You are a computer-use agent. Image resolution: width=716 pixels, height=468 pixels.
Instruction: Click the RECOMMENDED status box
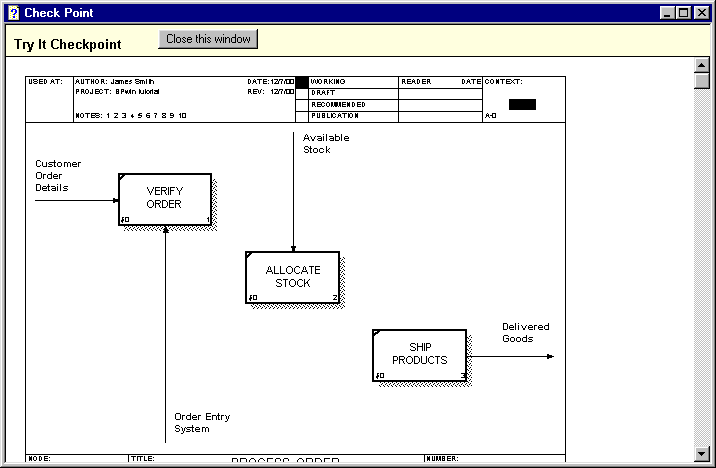pyautogui.click(x=302, y=105)
